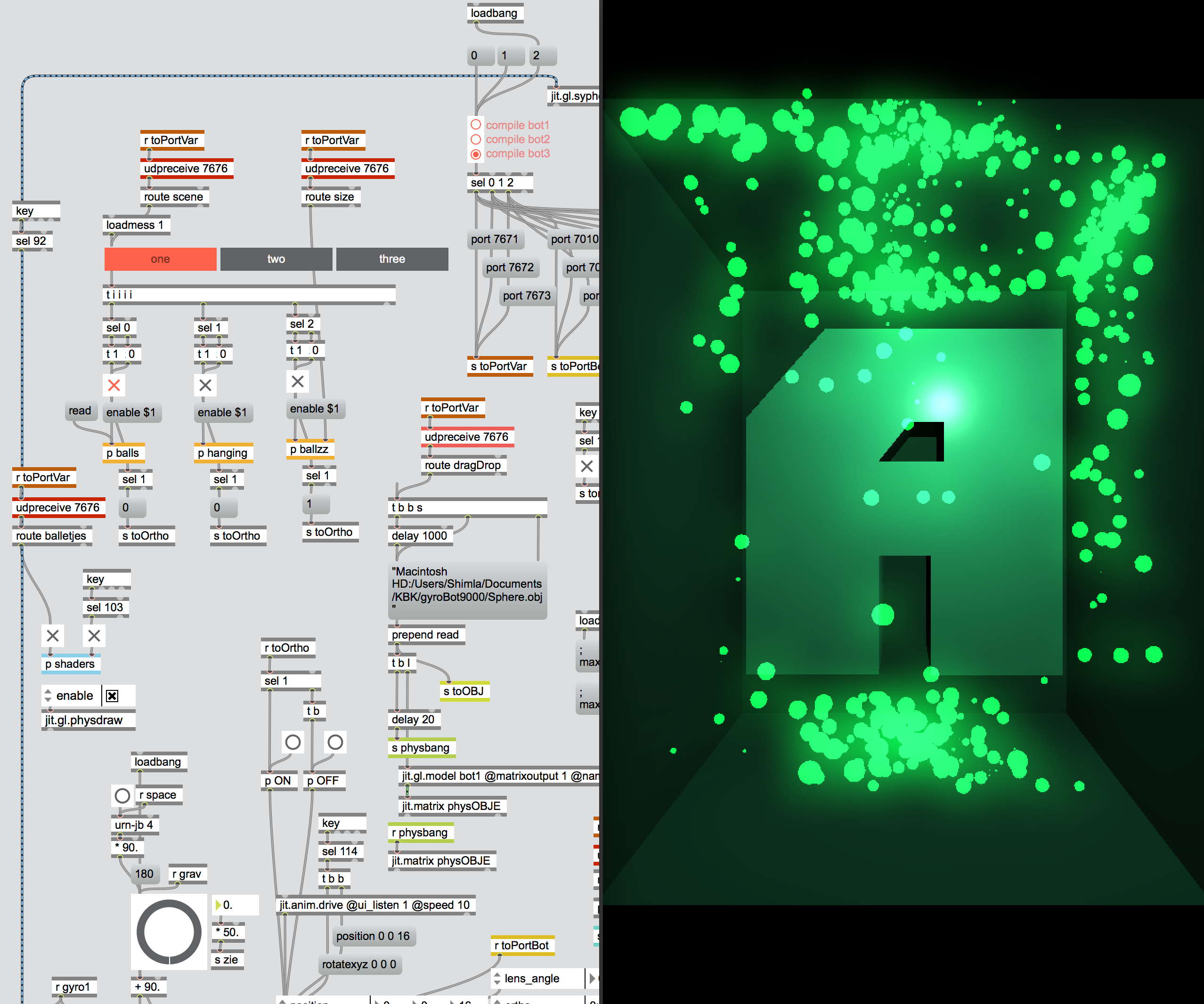Toggle the X below sel 103
The height and width of the screenshot is (1004, 1204).
[95, 636]
